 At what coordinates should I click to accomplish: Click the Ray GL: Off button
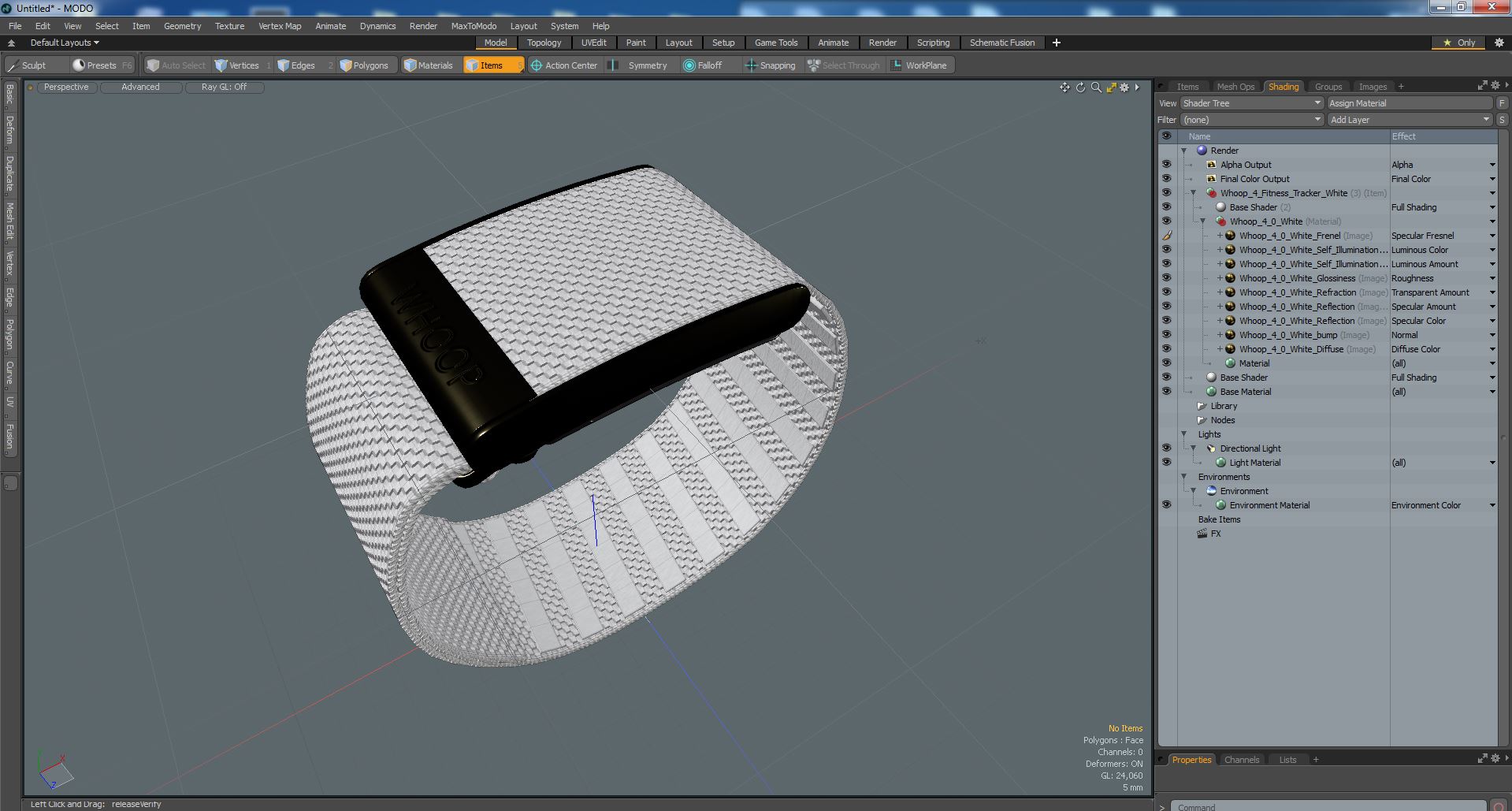tap(224, 87)
